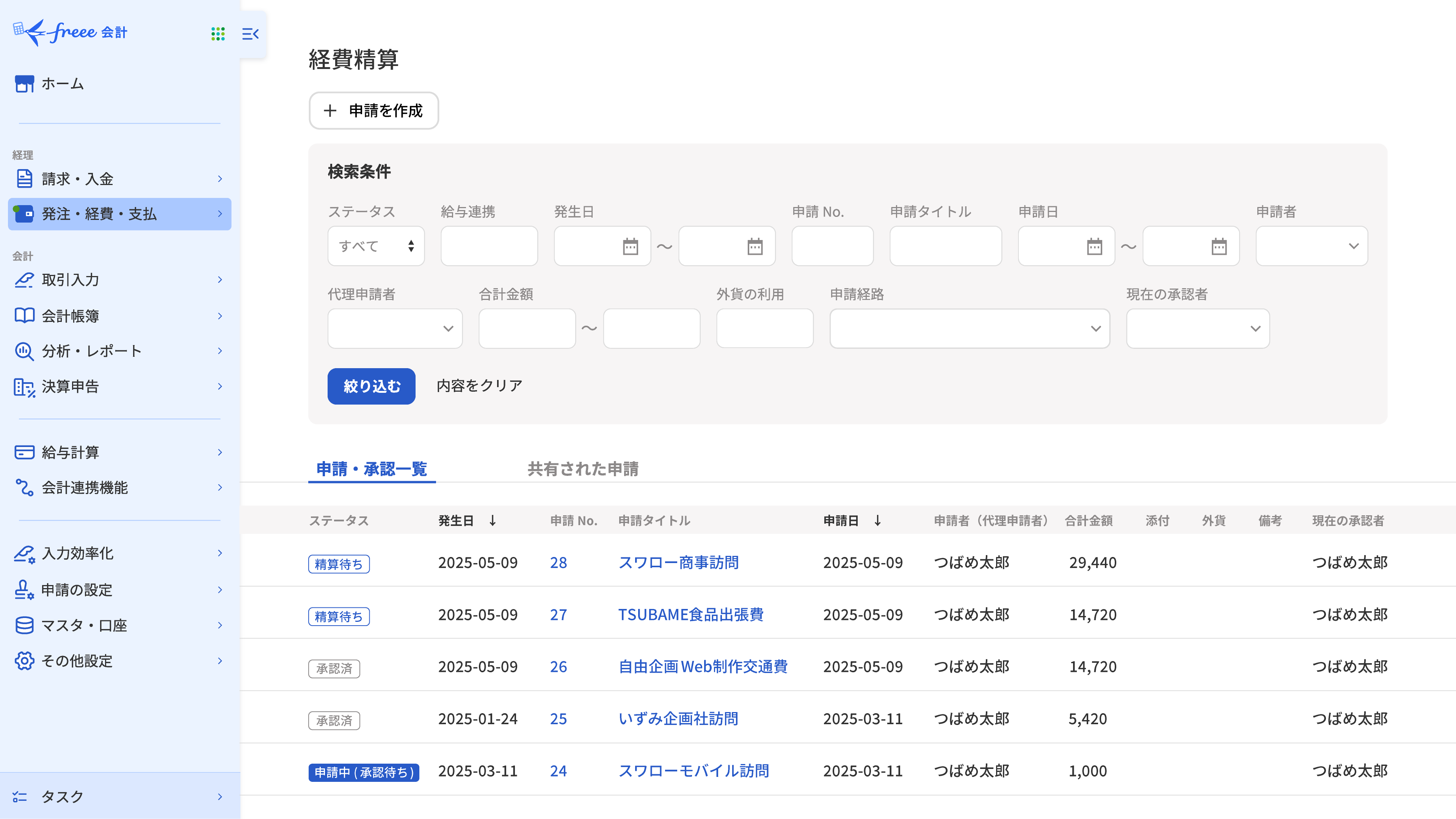The height and width of the screenshot is (819, 1456).
Task: Select the 申請・承認一覧 tab
Action: [371, 469]
